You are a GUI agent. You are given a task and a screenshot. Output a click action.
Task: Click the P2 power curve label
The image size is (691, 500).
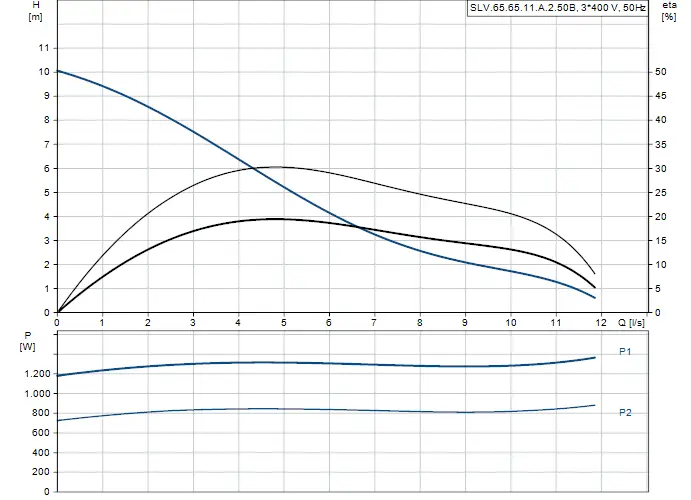(x=625, y=413)
